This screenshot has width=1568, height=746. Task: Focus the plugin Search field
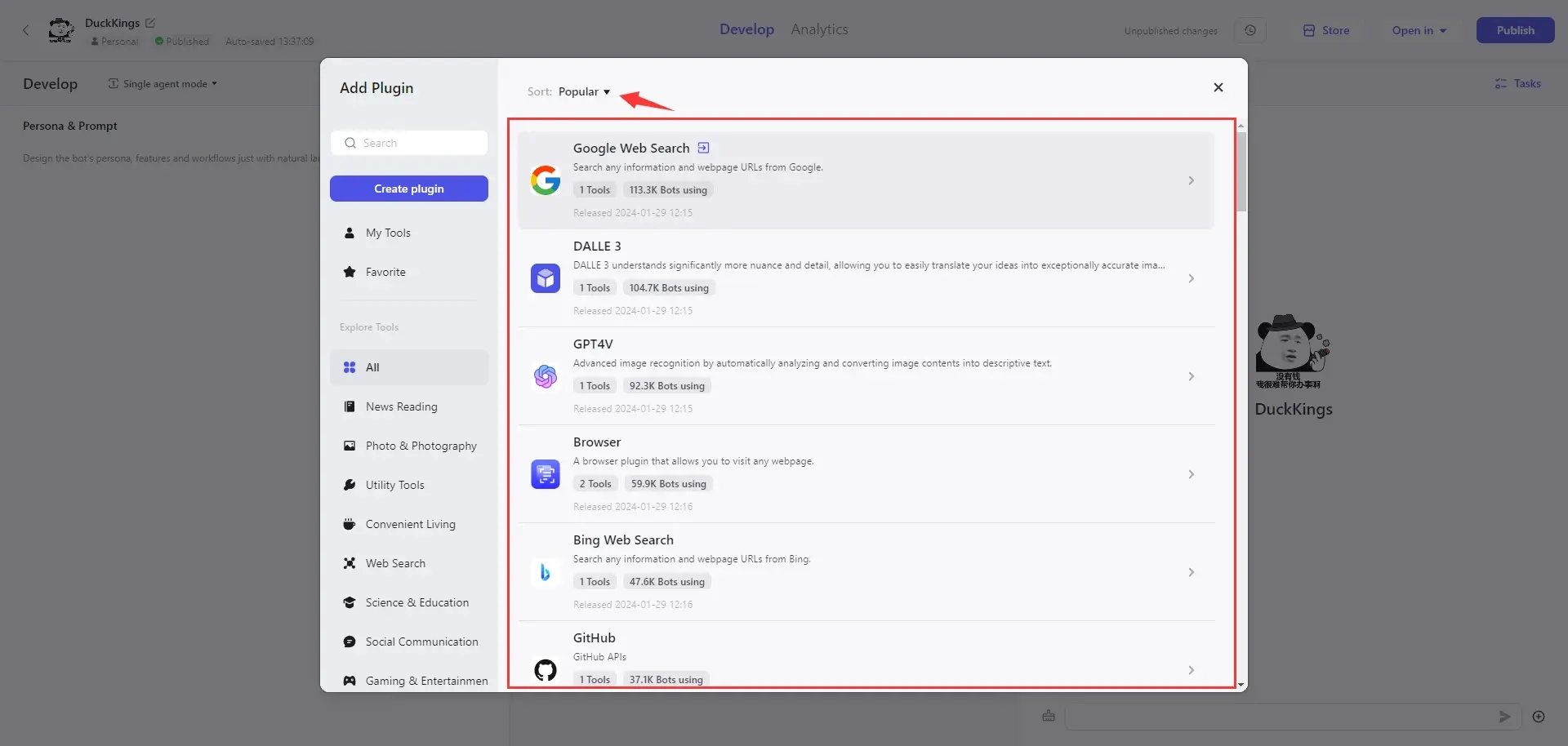tap(409, 143)
